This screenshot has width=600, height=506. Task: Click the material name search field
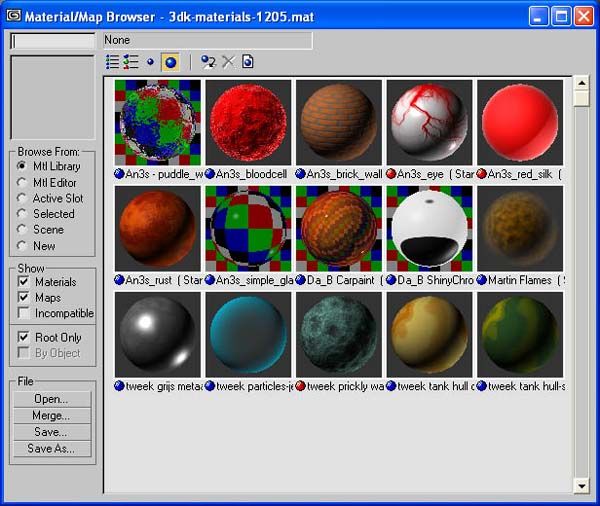point(52,41)
